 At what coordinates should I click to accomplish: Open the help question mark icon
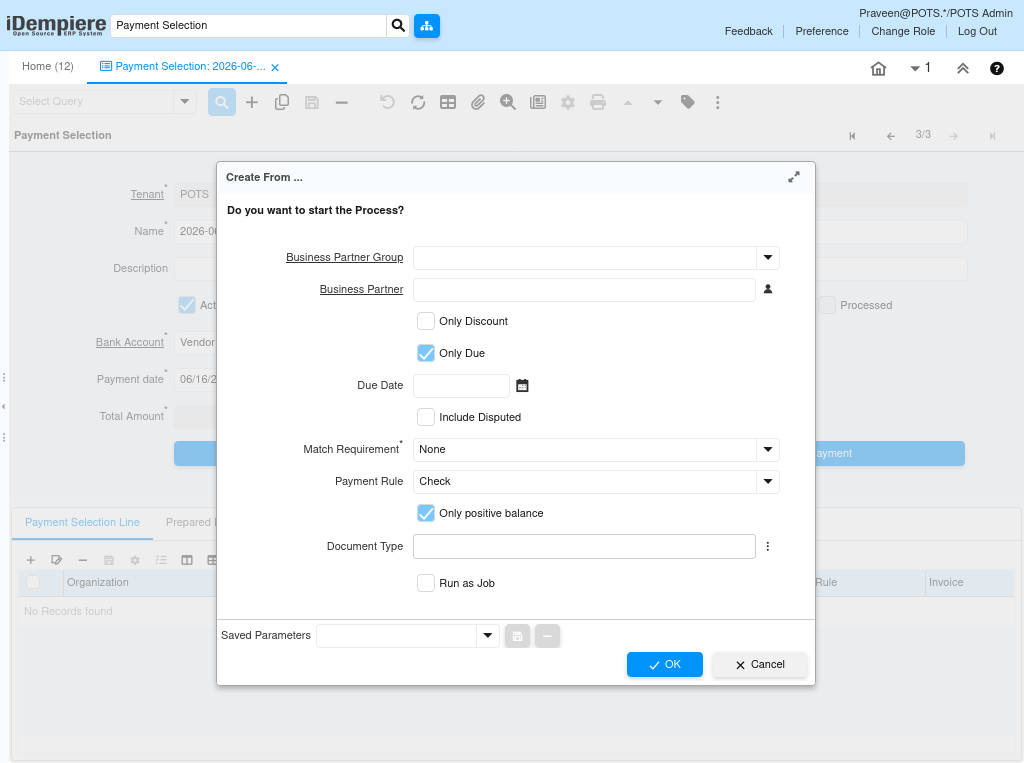[x=997, y=68]
